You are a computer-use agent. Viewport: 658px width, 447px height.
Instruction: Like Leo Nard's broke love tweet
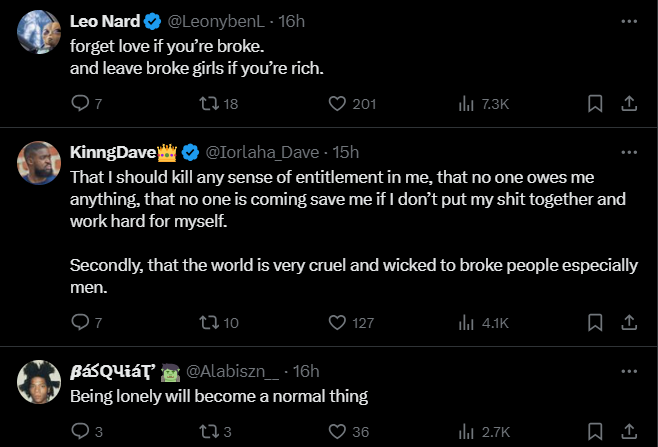click(338, 103)
